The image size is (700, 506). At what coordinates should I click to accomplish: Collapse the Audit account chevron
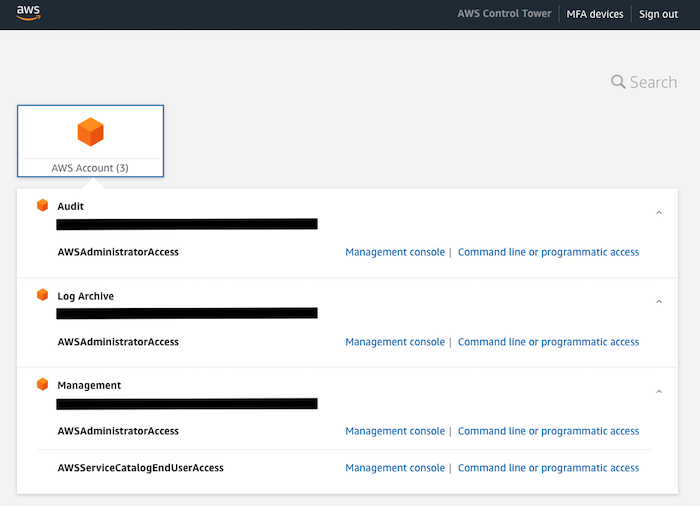tap(659, 213)
